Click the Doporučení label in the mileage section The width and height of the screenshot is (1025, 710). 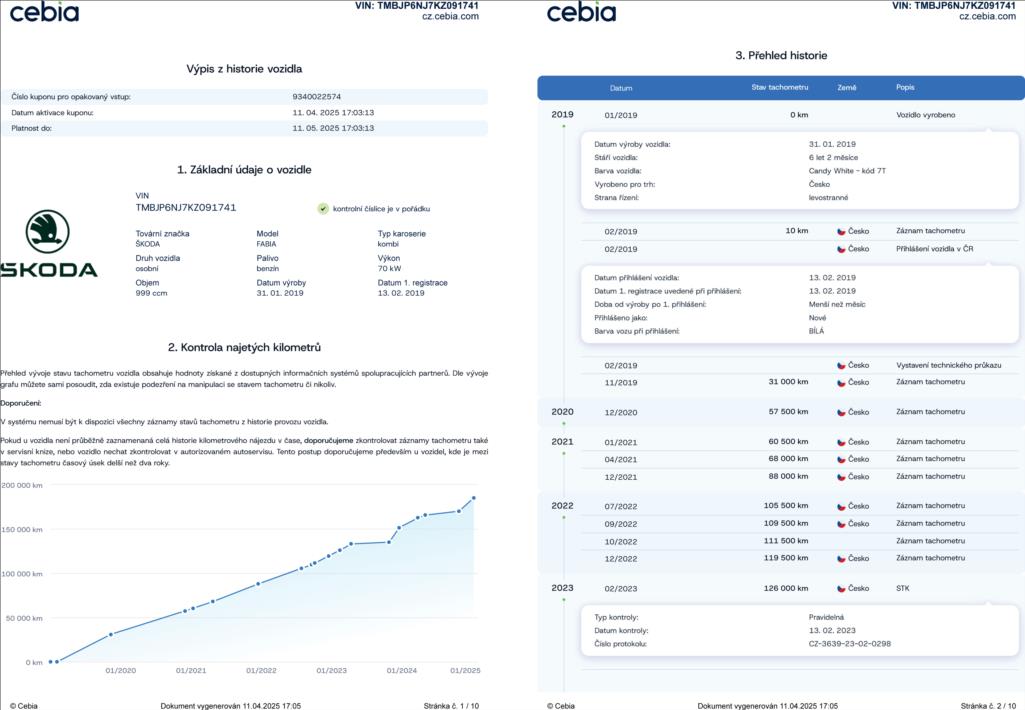pos(20,403)
